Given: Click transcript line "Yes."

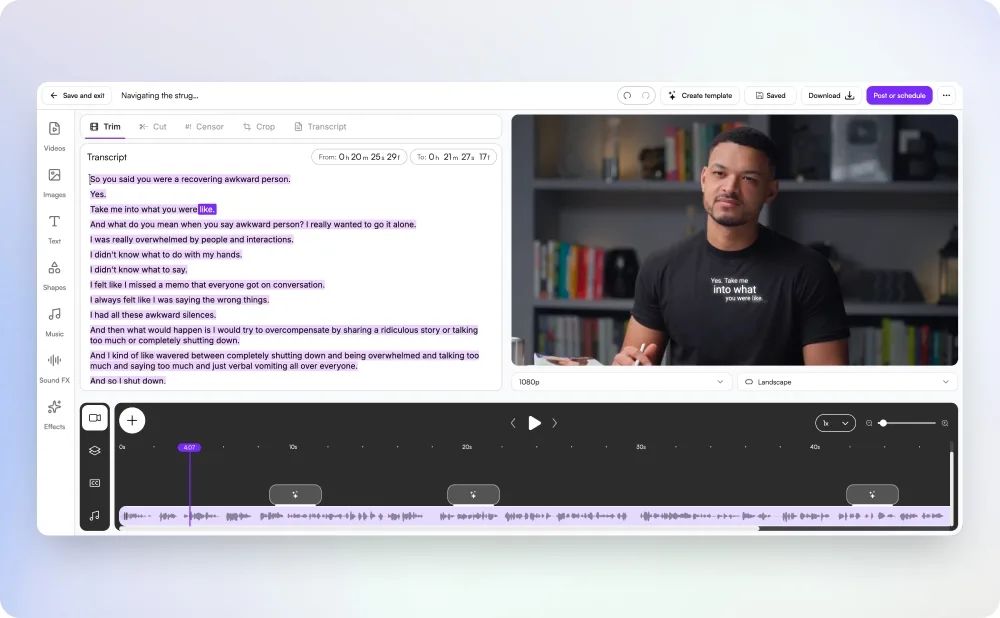Looking at the screenshot, I should coord(98,194).
